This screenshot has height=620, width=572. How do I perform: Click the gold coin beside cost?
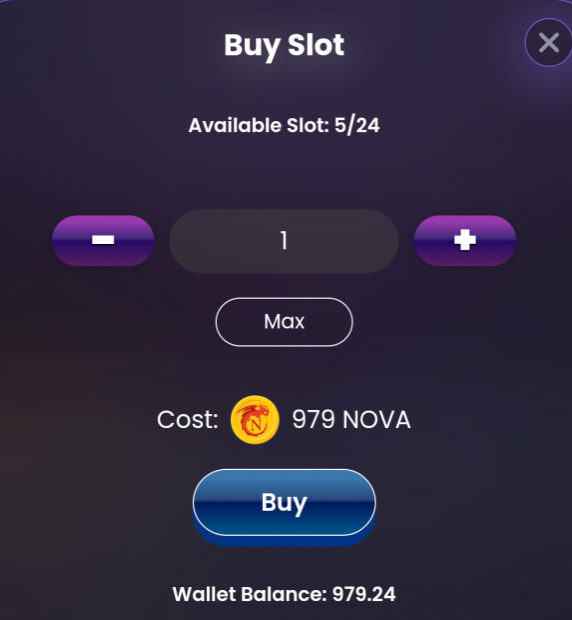[255, 420]
